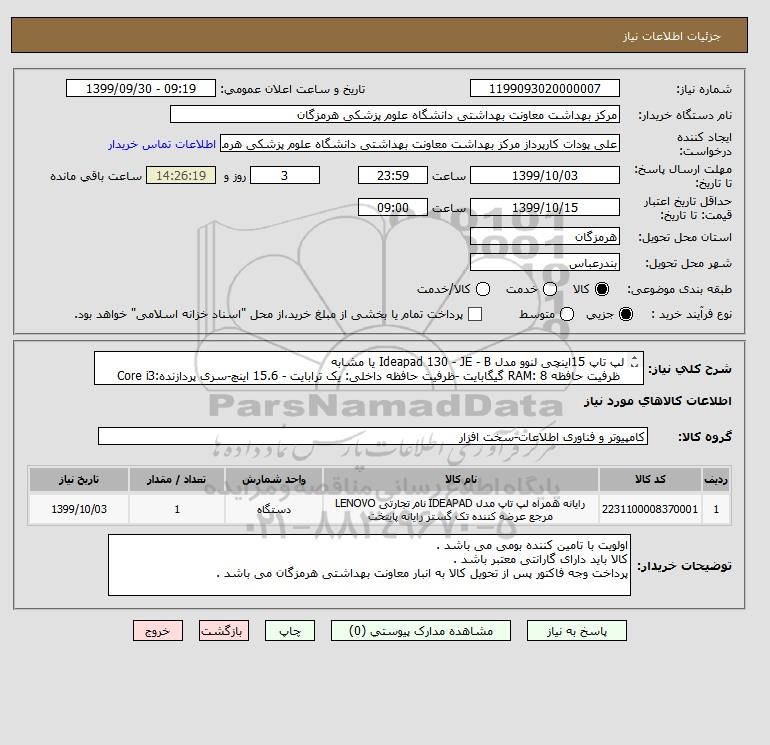Click the remaining days field showing 3
The image size is (770, 745).
[285, 175]
